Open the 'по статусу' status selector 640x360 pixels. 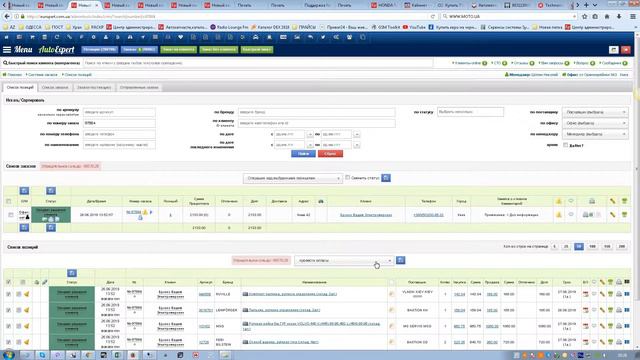pos(470,112)
